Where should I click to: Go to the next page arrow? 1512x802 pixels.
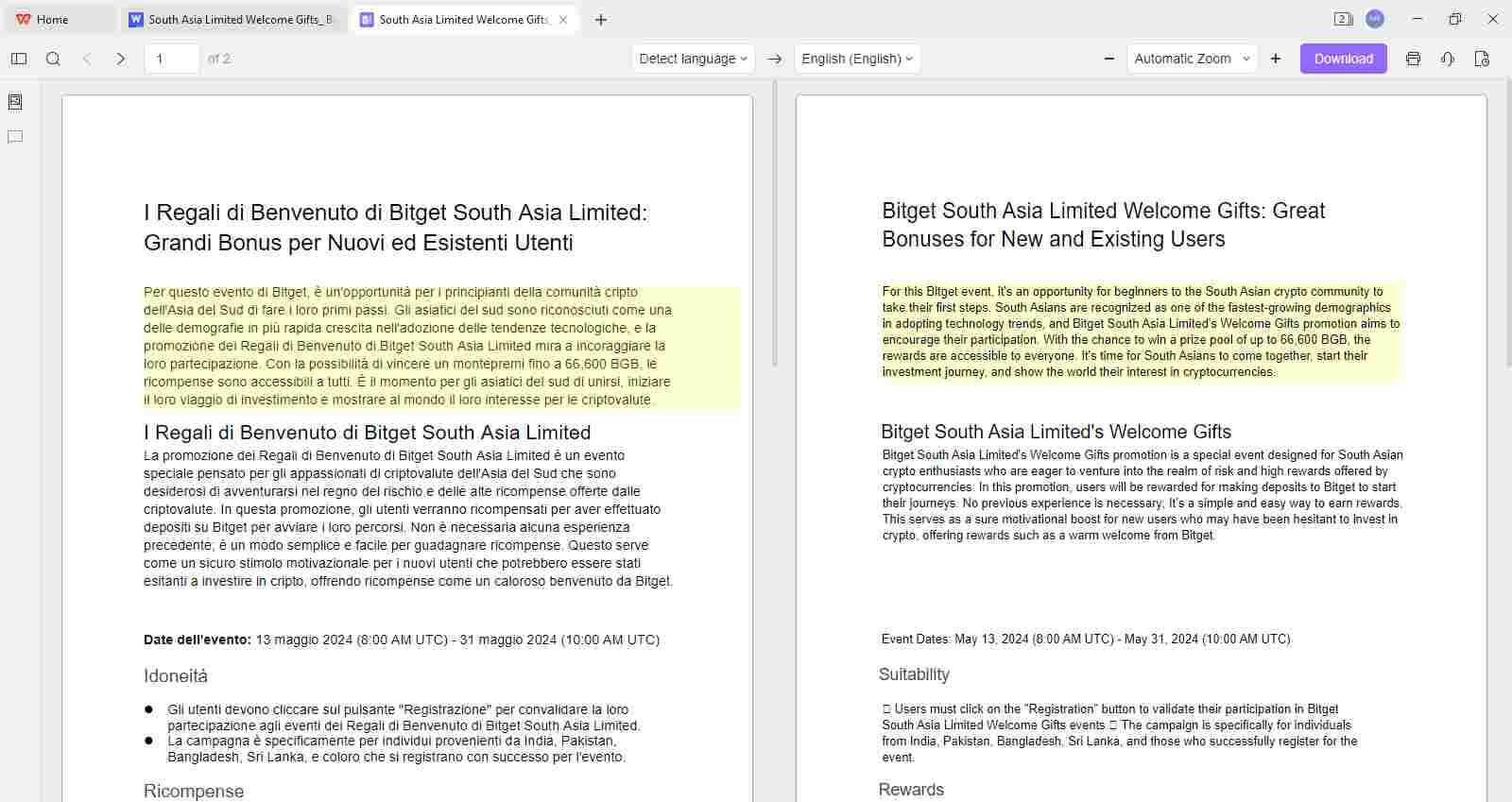[x=120, y=59]
